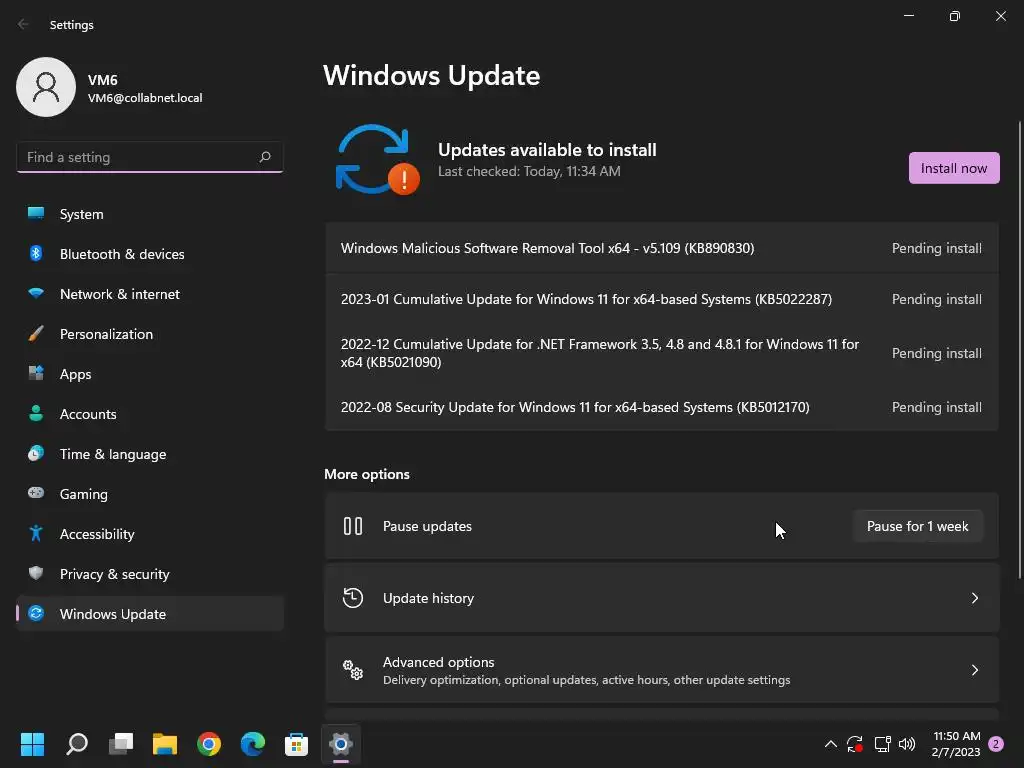Click the System monitor icon in sidebar
This screenshot has height=768, width=1024.
36,214
